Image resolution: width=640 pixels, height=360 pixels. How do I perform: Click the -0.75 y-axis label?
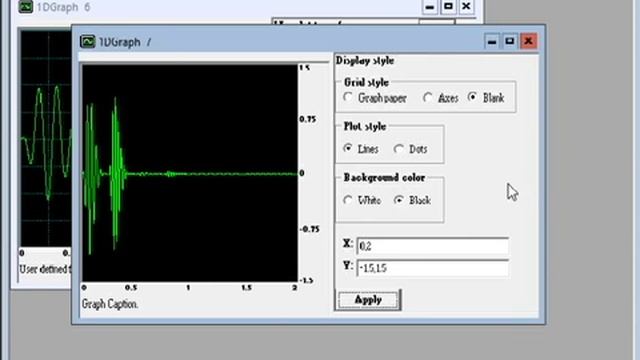(309, 229)
